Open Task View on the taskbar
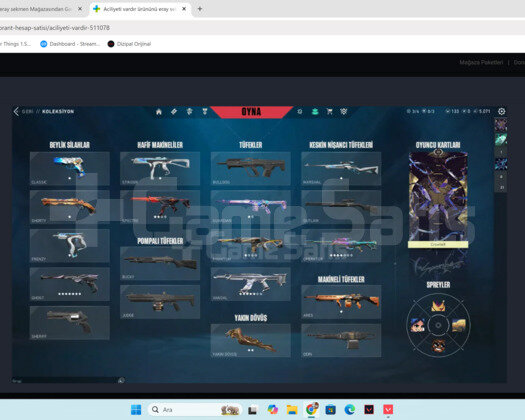525x420 pixels. point(253,410)
